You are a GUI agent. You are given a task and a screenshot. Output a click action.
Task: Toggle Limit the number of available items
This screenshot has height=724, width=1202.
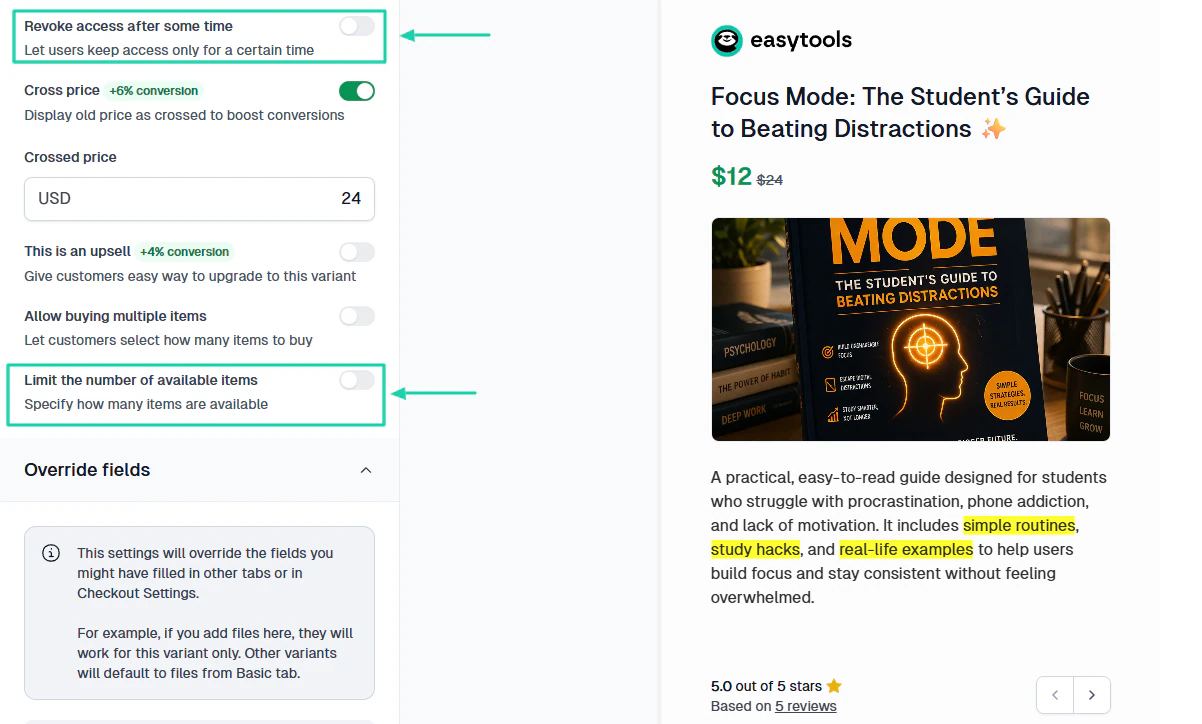click(x=357, y=380)
